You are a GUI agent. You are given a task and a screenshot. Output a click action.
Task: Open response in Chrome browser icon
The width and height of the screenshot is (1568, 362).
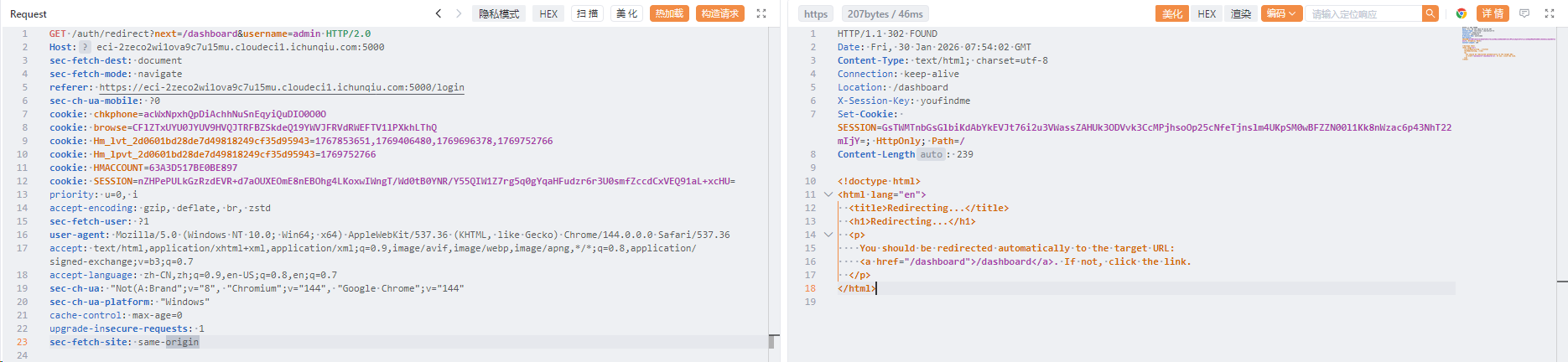[1462, 13]
